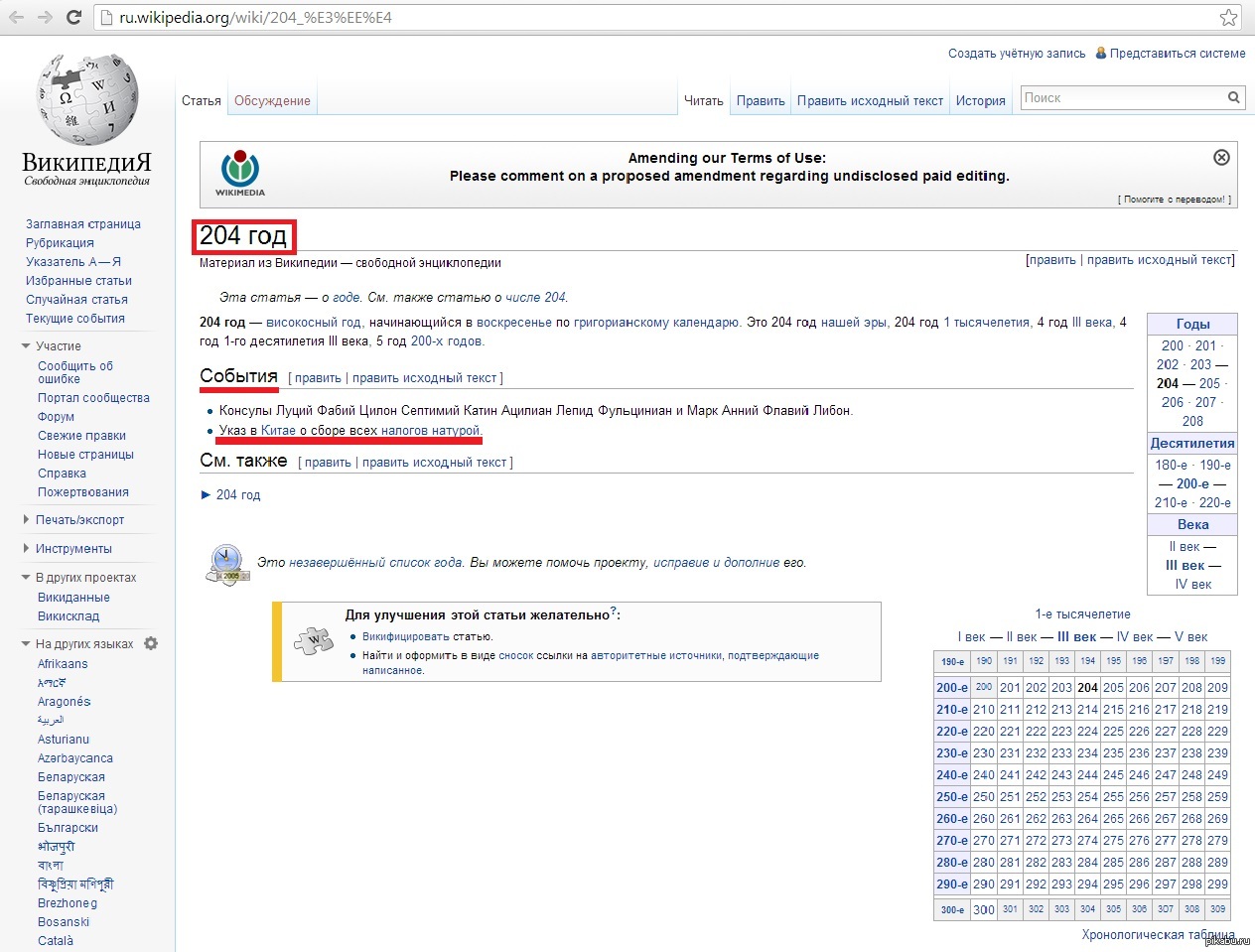Click Создать учётную запись link
1255x952 pixels.
pyautogui.click(x=1016, y=54)
